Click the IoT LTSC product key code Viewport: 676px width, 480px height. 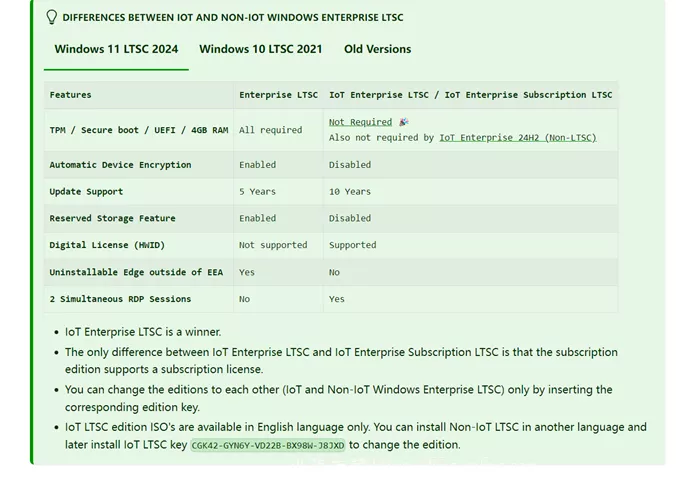click(268, 445)
